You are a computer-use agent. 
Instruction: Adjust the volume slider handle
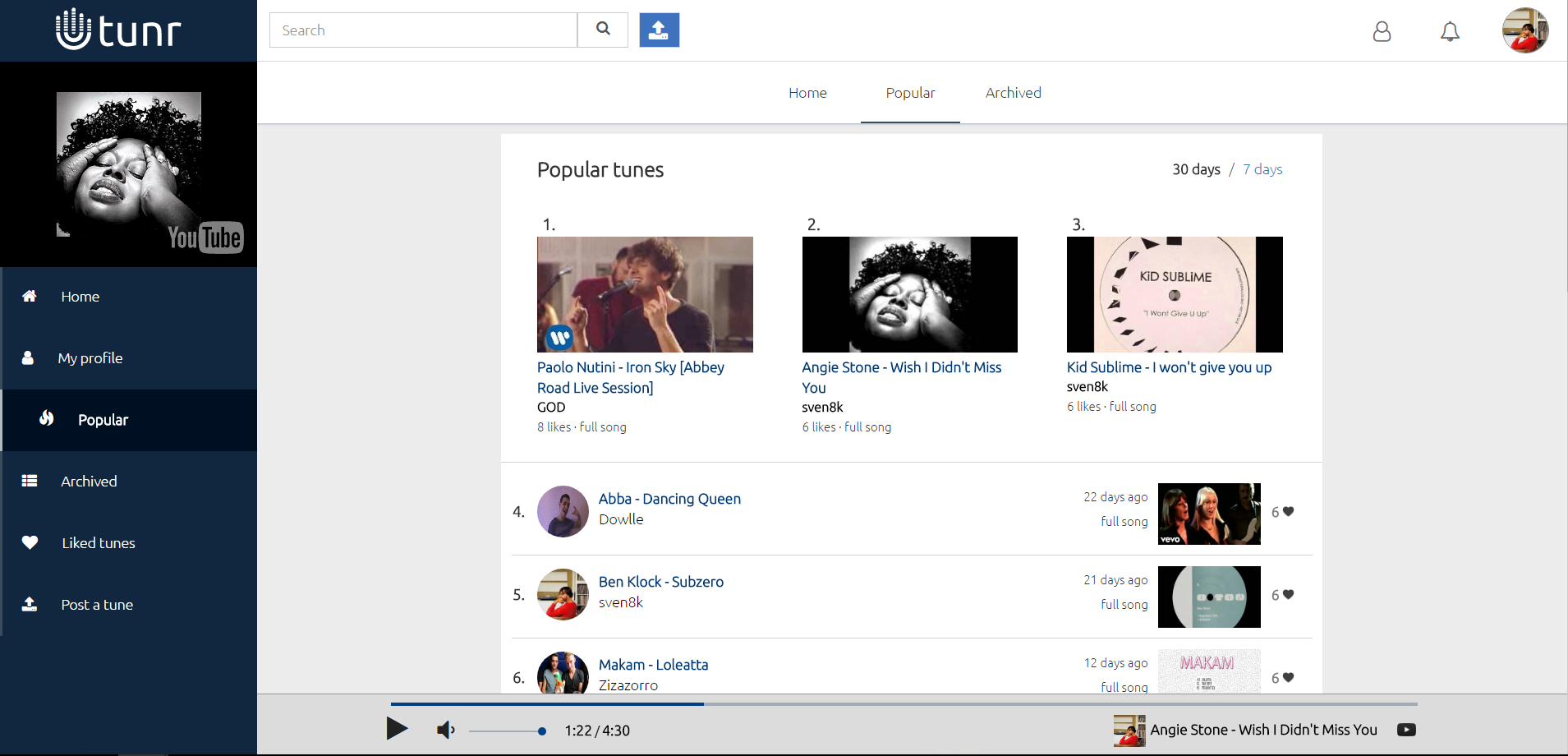[541, 731]
